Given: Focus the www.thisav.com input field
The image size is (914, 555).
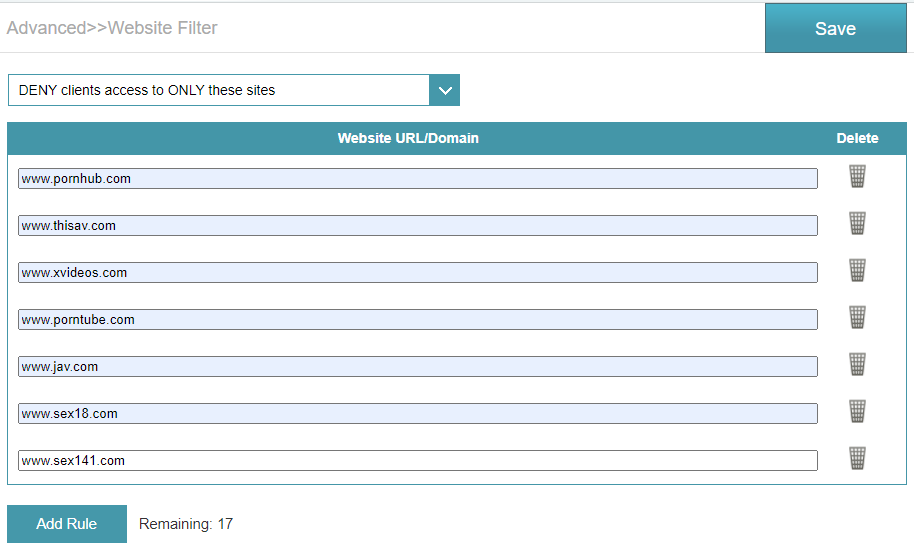Looking at the screenshot, I should click(x=417, y=226).
